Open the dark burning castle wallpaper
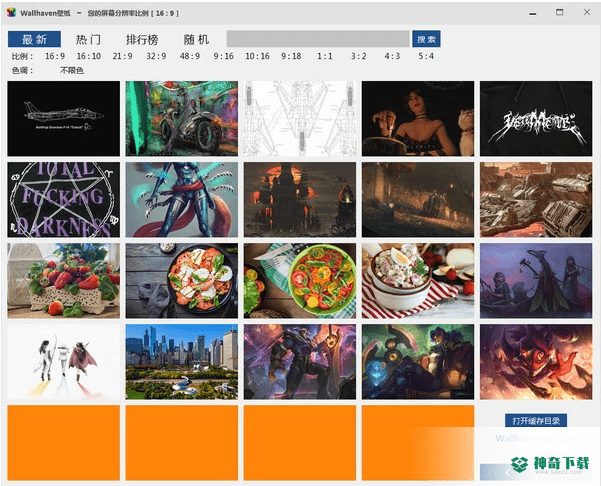The width and height of the screenshot is (601, 486). (300, 199)
